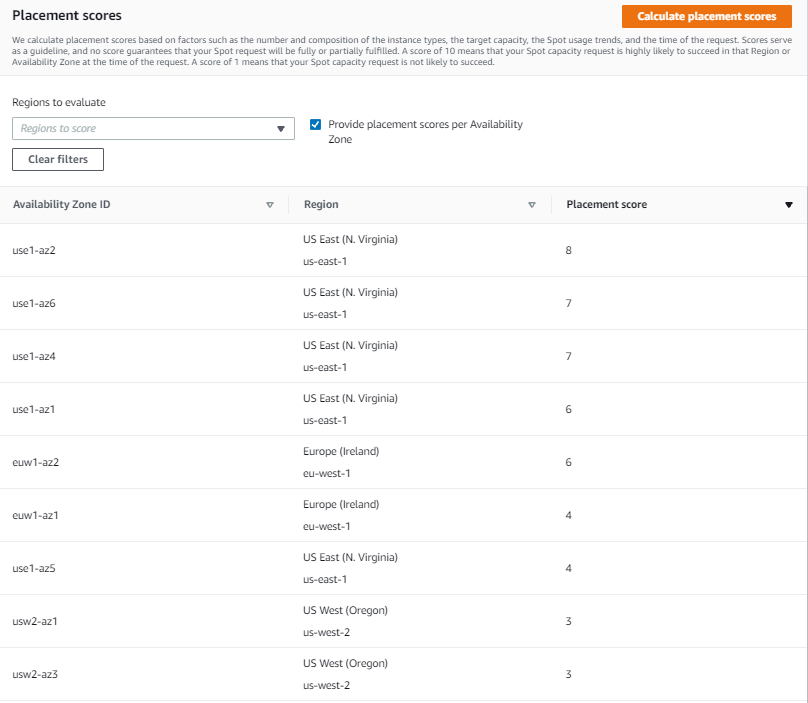Click Europe (Ireland) in euw1-az1 row
This screenshot has height=703, width=808.
[x=341, y=505]
